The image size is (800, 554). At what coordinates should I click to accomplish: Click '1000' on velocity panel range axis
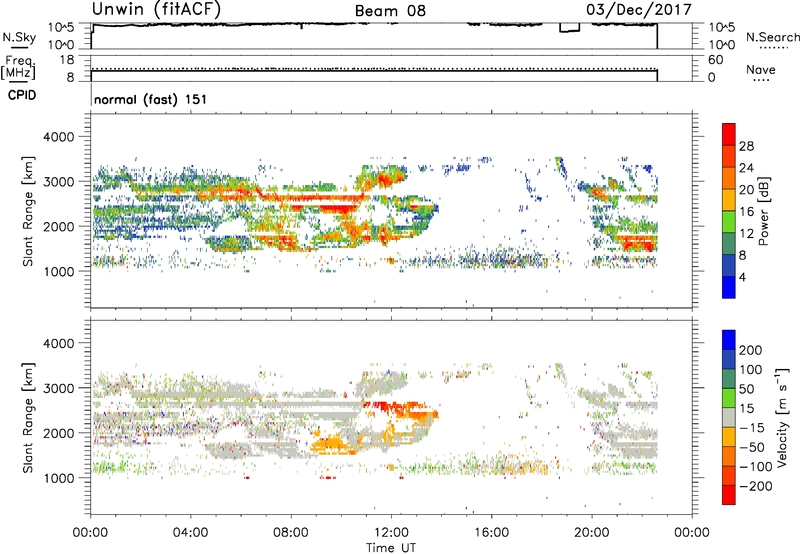59,478
